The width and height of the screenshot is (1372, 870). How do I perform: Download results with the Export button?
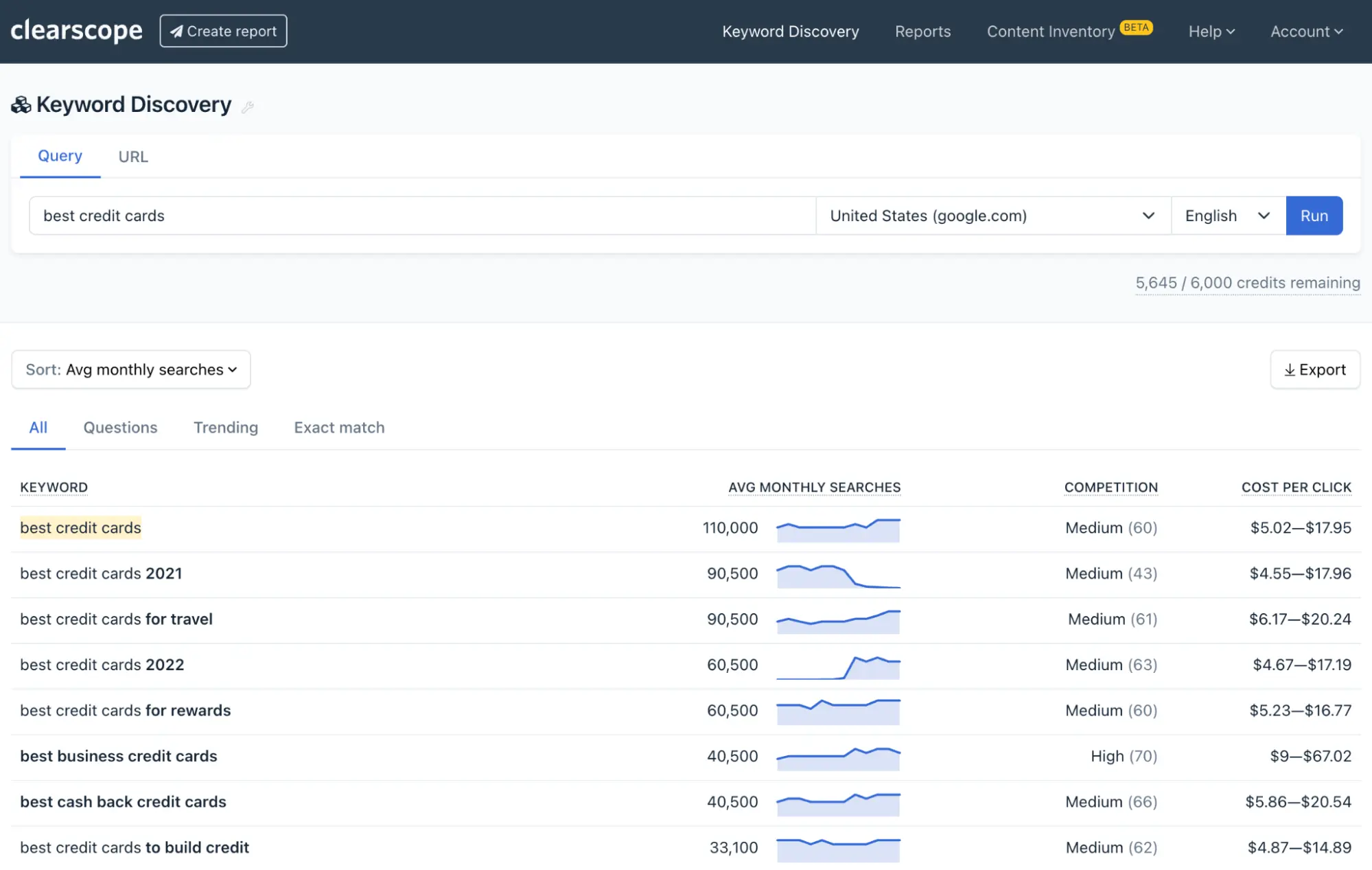pyautogui.click(x=1314, y=369)
